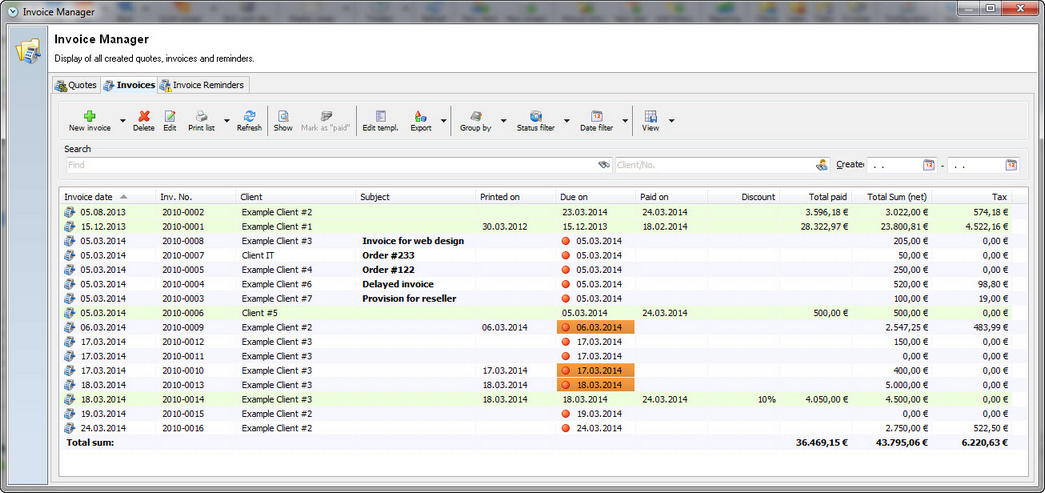Image resolution: width=1045 pixels, height=493 pixels.
Task: Open the calendar for the Created end date
Action: click(1011, 165)
